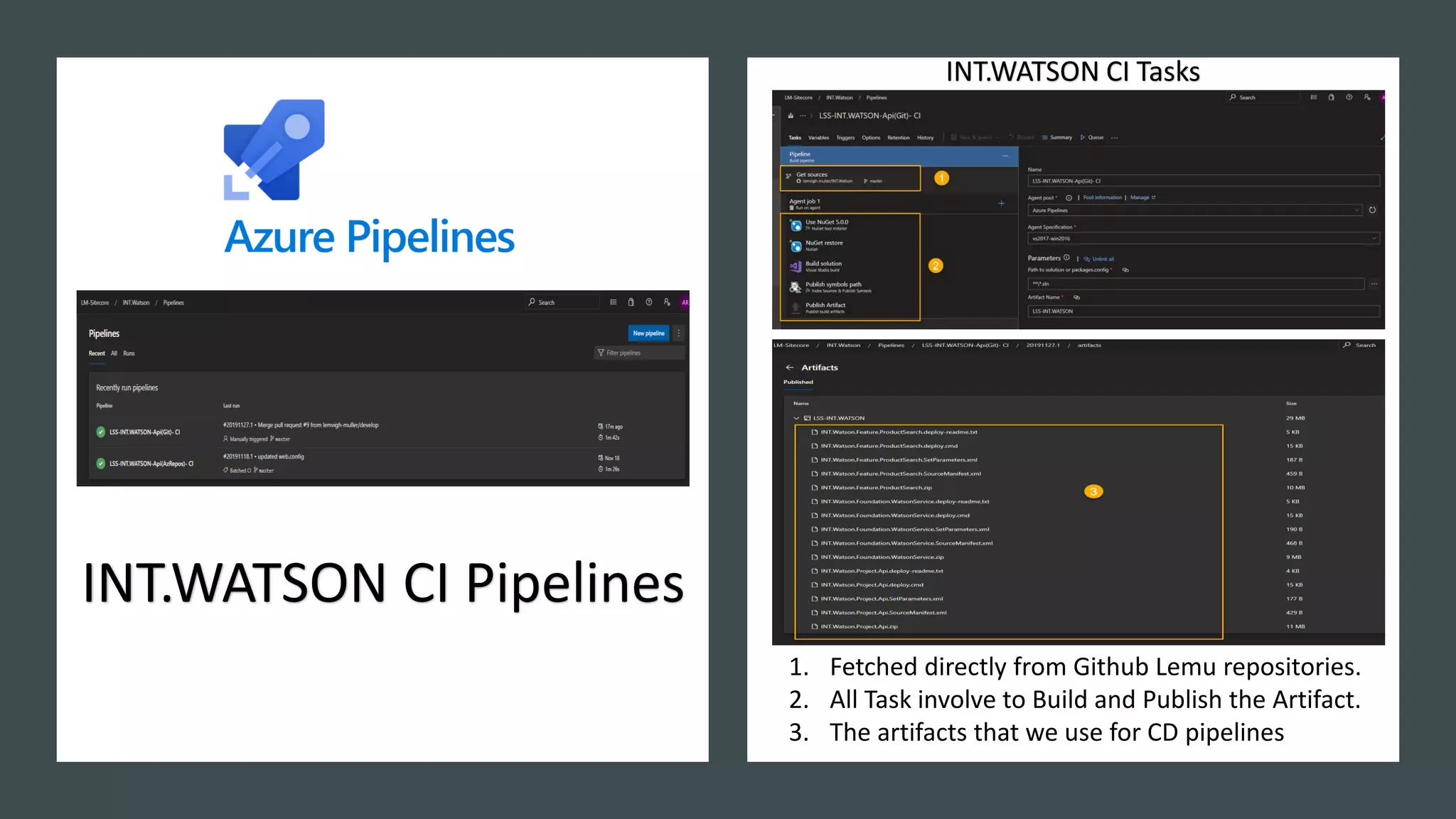
Task: Click the Summary button
Action: coord(1056,138)
